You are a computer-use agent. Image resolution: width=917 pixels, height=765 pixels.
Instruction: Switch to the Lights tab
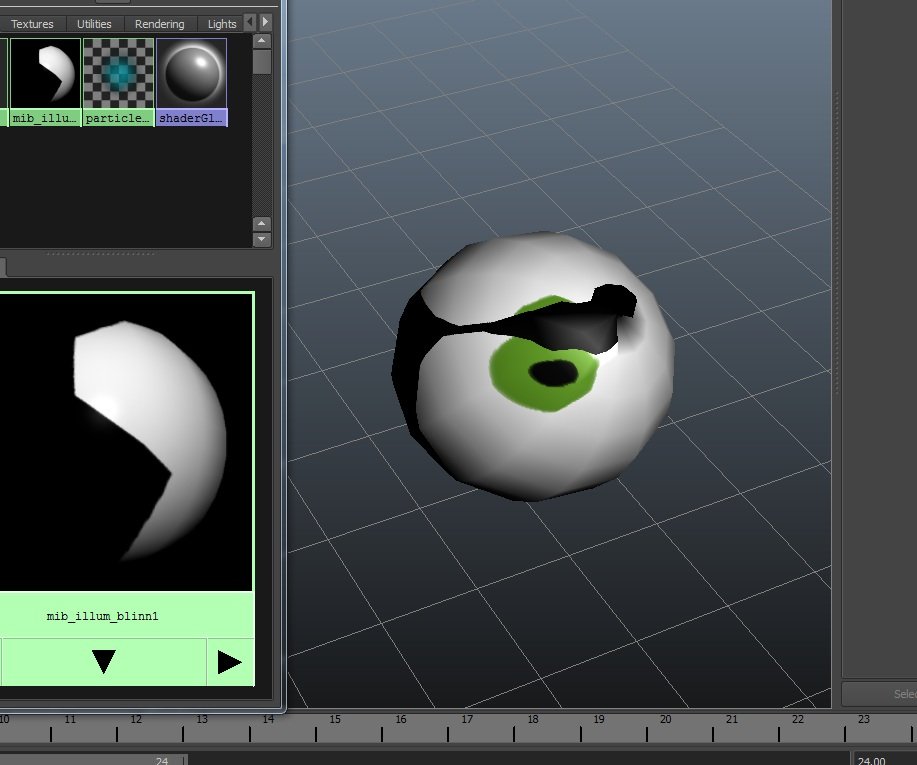(222, 24)
